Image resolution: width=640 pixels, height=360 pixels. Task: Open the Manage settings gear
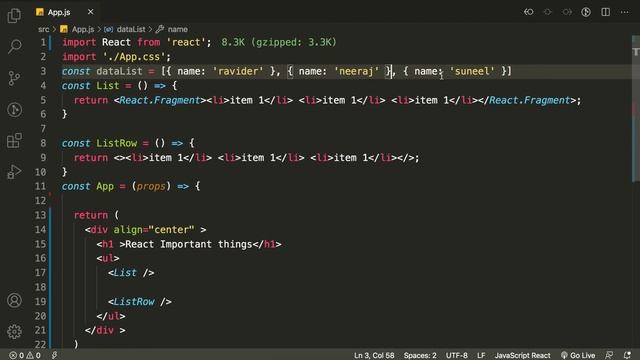(14, 331)
